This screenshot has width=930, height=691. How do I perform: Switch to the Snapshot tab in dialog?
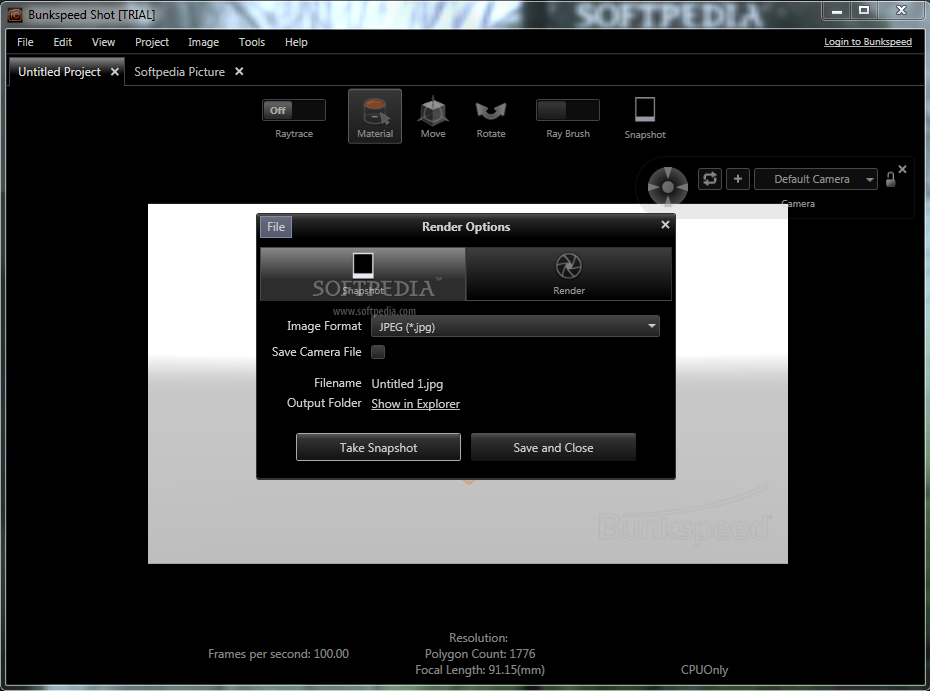coord(363,274)
